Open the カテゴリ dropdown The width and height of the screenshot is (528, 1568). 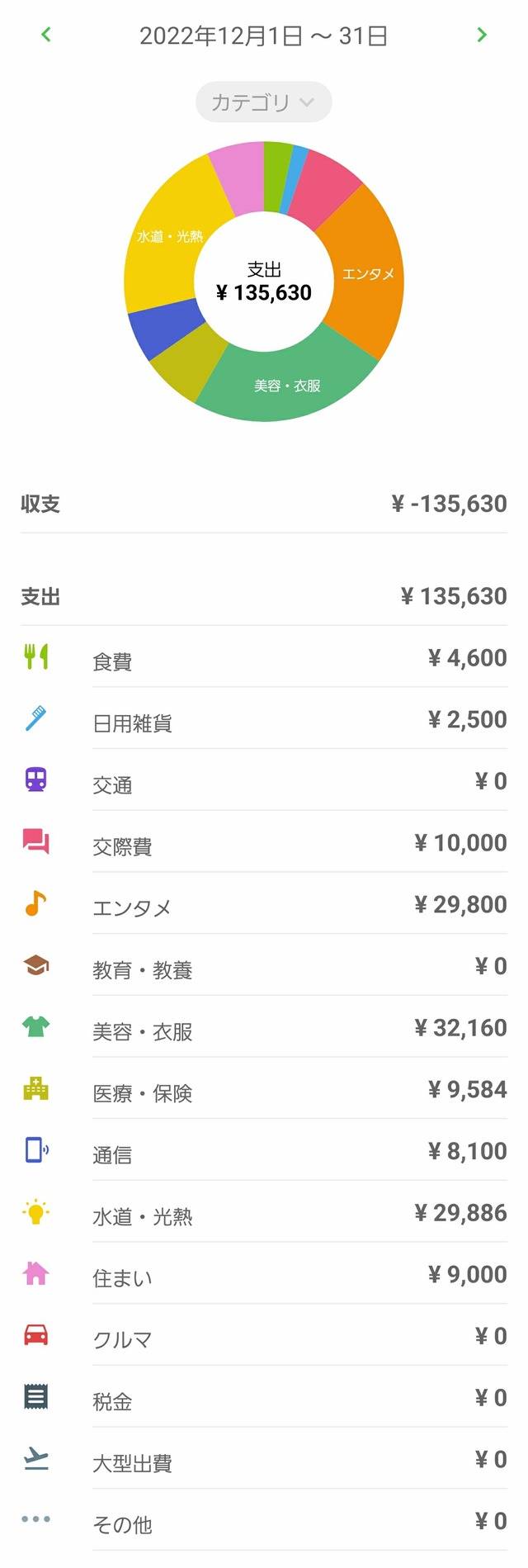coord(264,102)
